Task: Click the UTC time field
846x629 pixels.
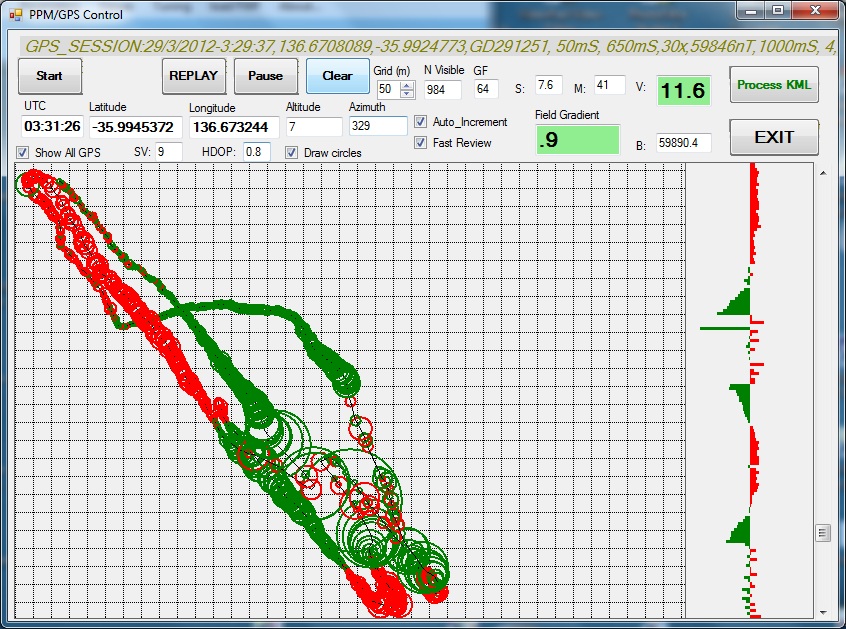Action: click(x=52, y=127)
